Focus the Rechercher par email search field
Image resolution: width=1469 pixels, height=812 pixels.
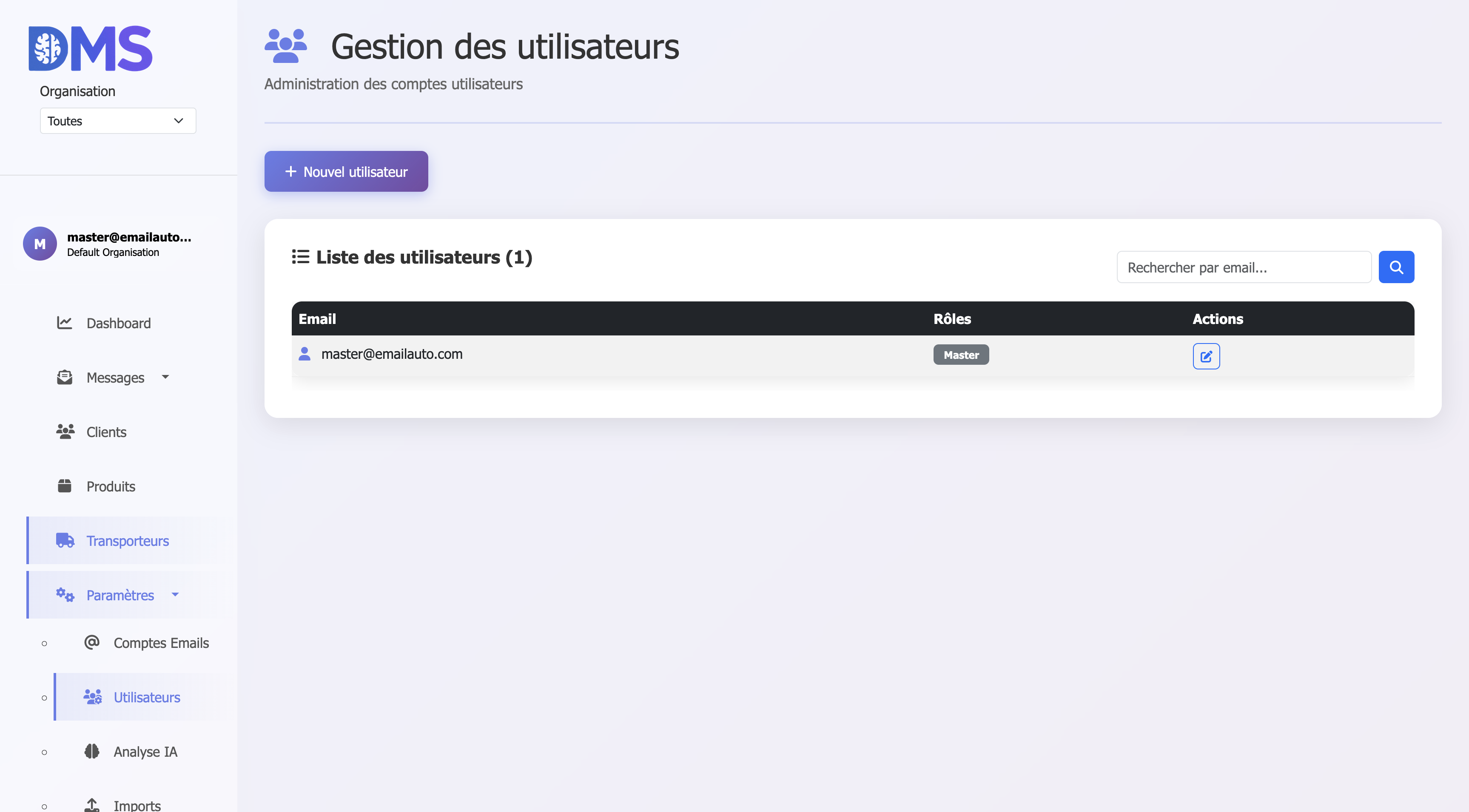[x=1243, y=267]
